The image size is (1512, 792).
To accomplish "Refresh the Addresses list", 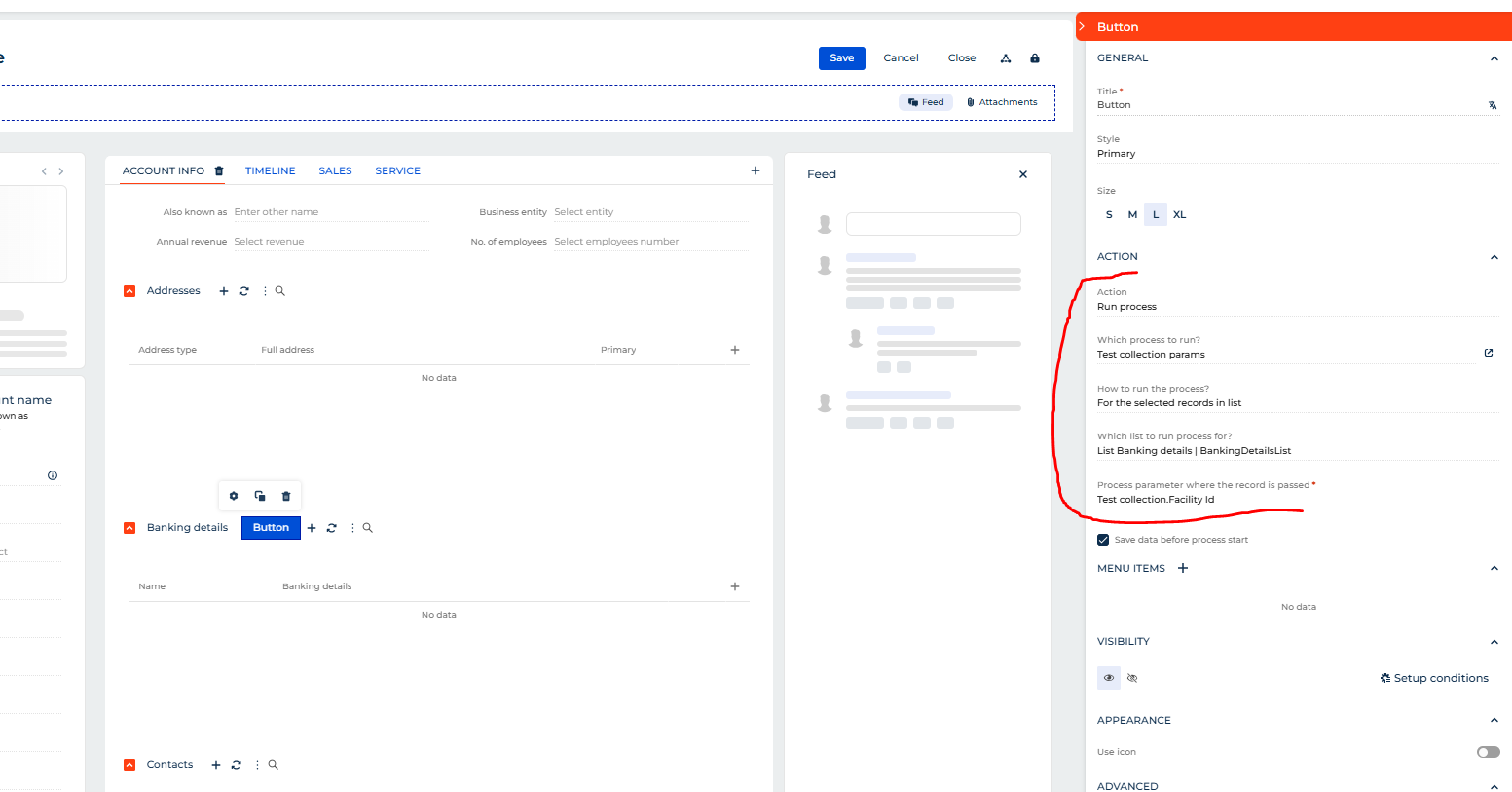I will tap(244, 291).
